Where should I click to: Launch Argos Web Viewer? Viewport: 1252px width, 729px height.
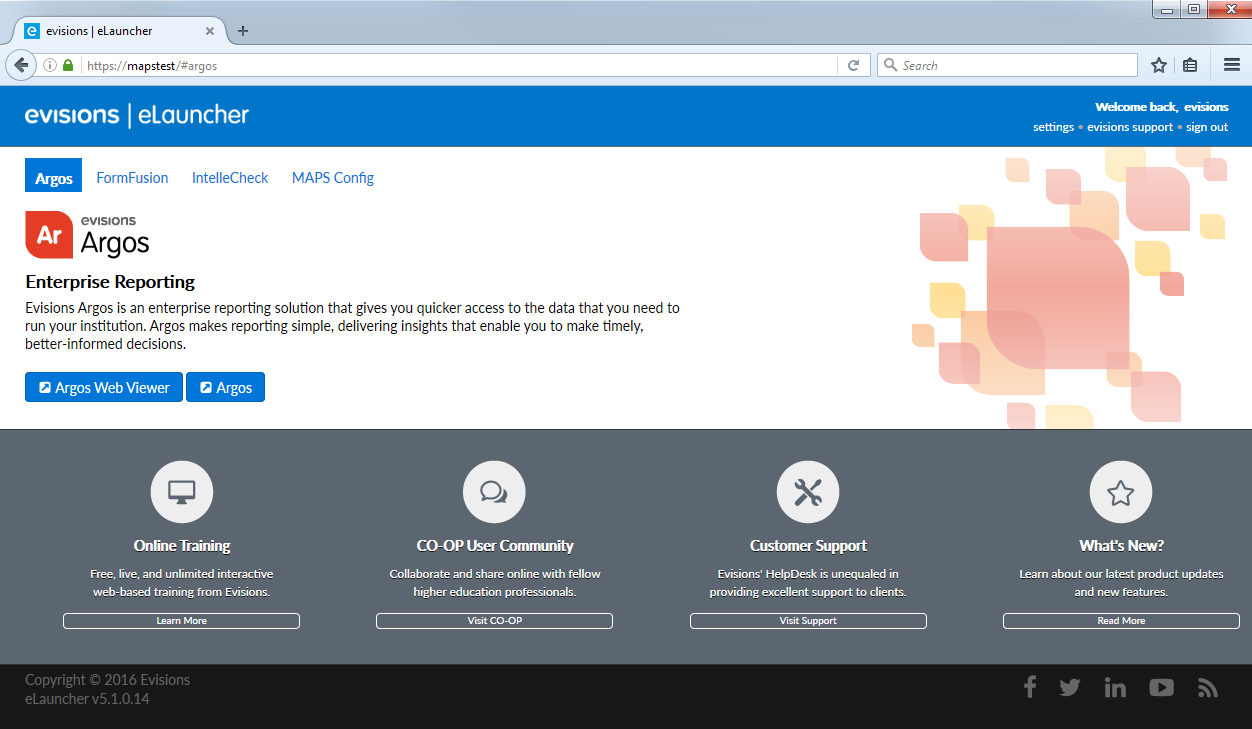pyautogui.click(x=104, y=387)
